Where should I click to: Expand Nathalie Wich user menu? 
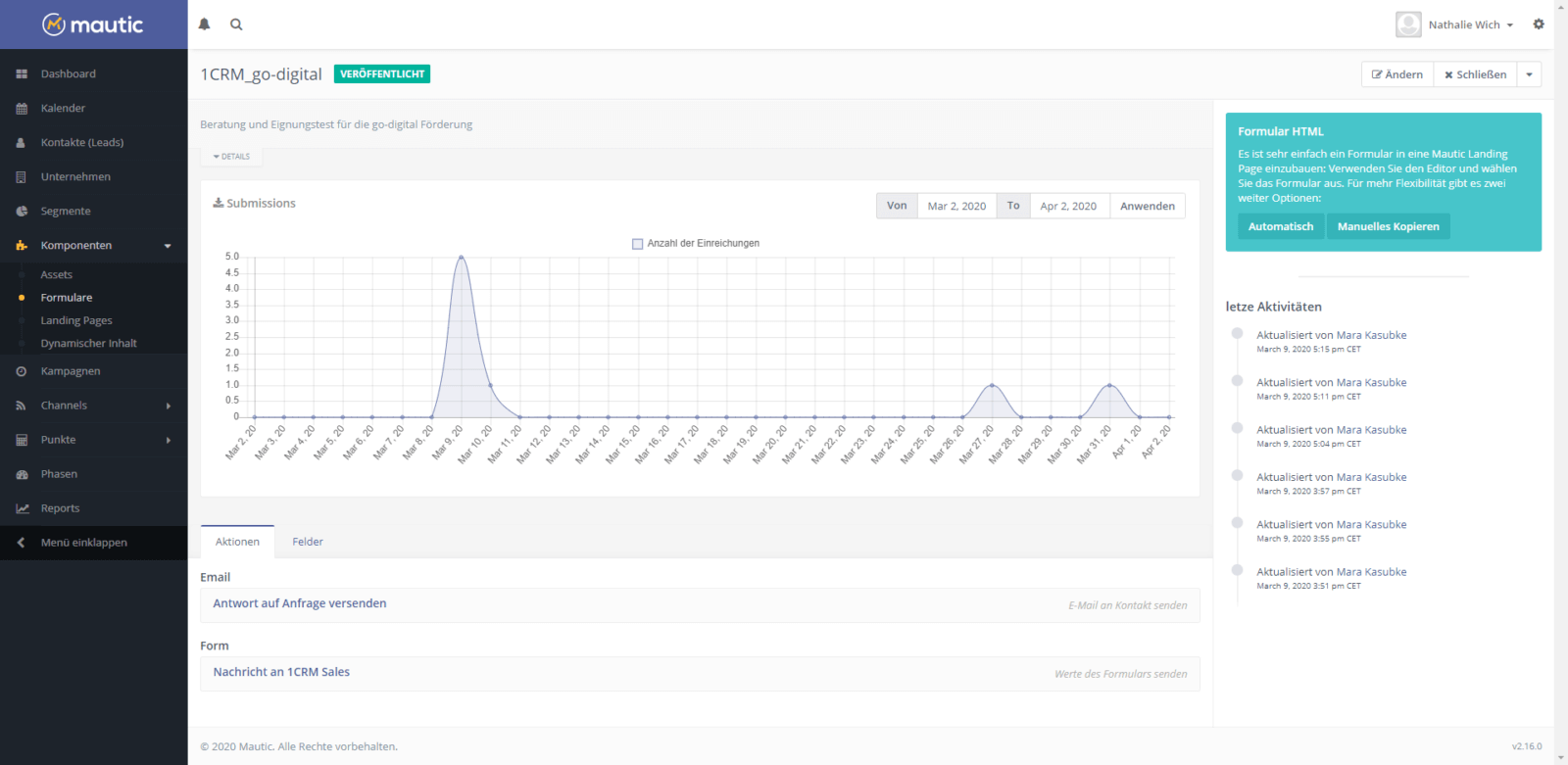click(x=1471, y=24)
